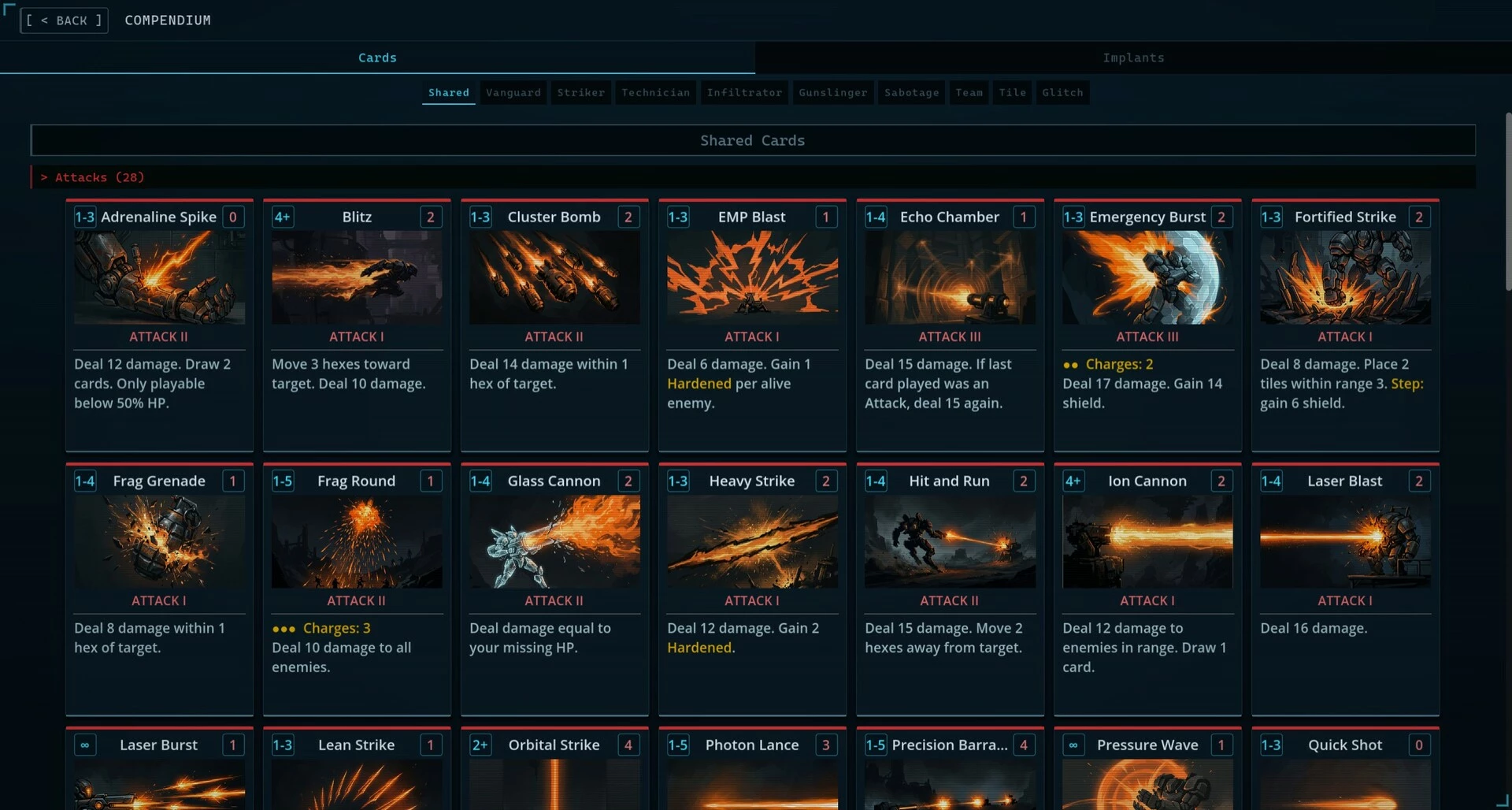The height and width of the screenshot is (810, 1512).
Task: Click the Laser Burst infinity range icon
Action: 85,745
